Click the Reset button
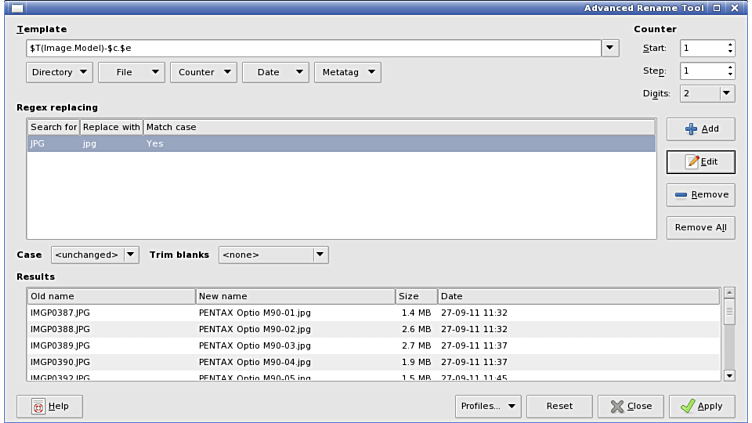Screen dimensions: 752x423 pyautogui.click(x=559, y=406)
